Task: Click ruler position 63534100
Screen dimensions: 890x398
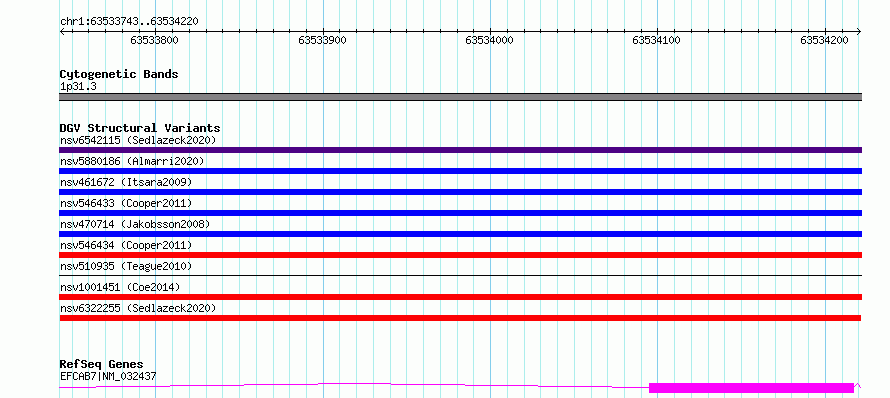Action: click(x=657, y=40)
